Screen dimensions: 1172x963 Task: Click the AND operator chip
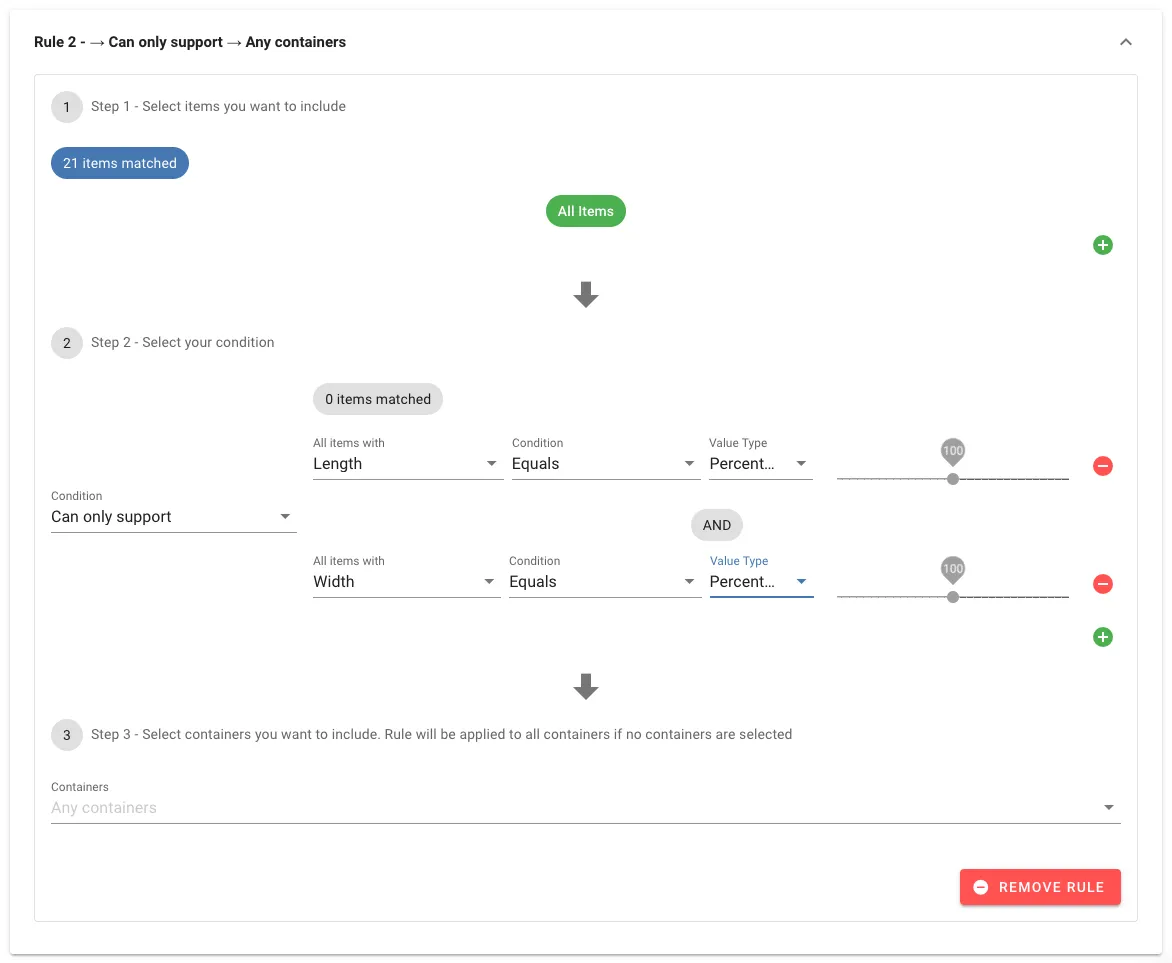coord(717,525)
